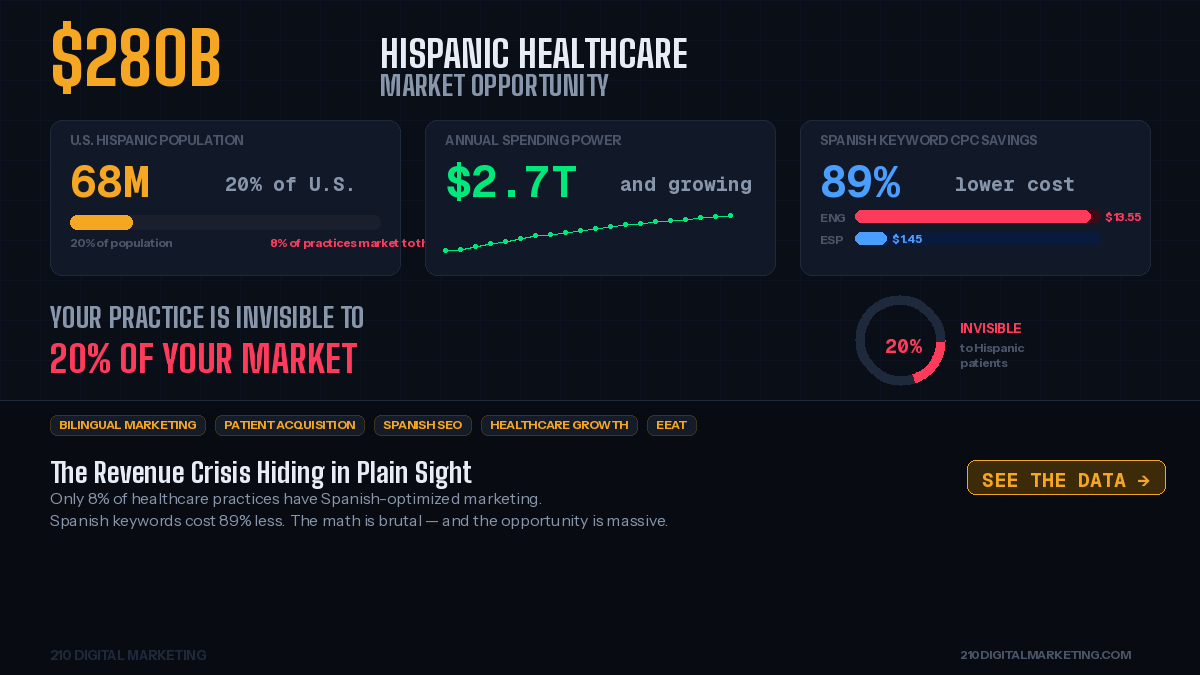Toggle the BILINGUAL MARKETING tag
Screen dimensions: 1200x675
point(128,425)
